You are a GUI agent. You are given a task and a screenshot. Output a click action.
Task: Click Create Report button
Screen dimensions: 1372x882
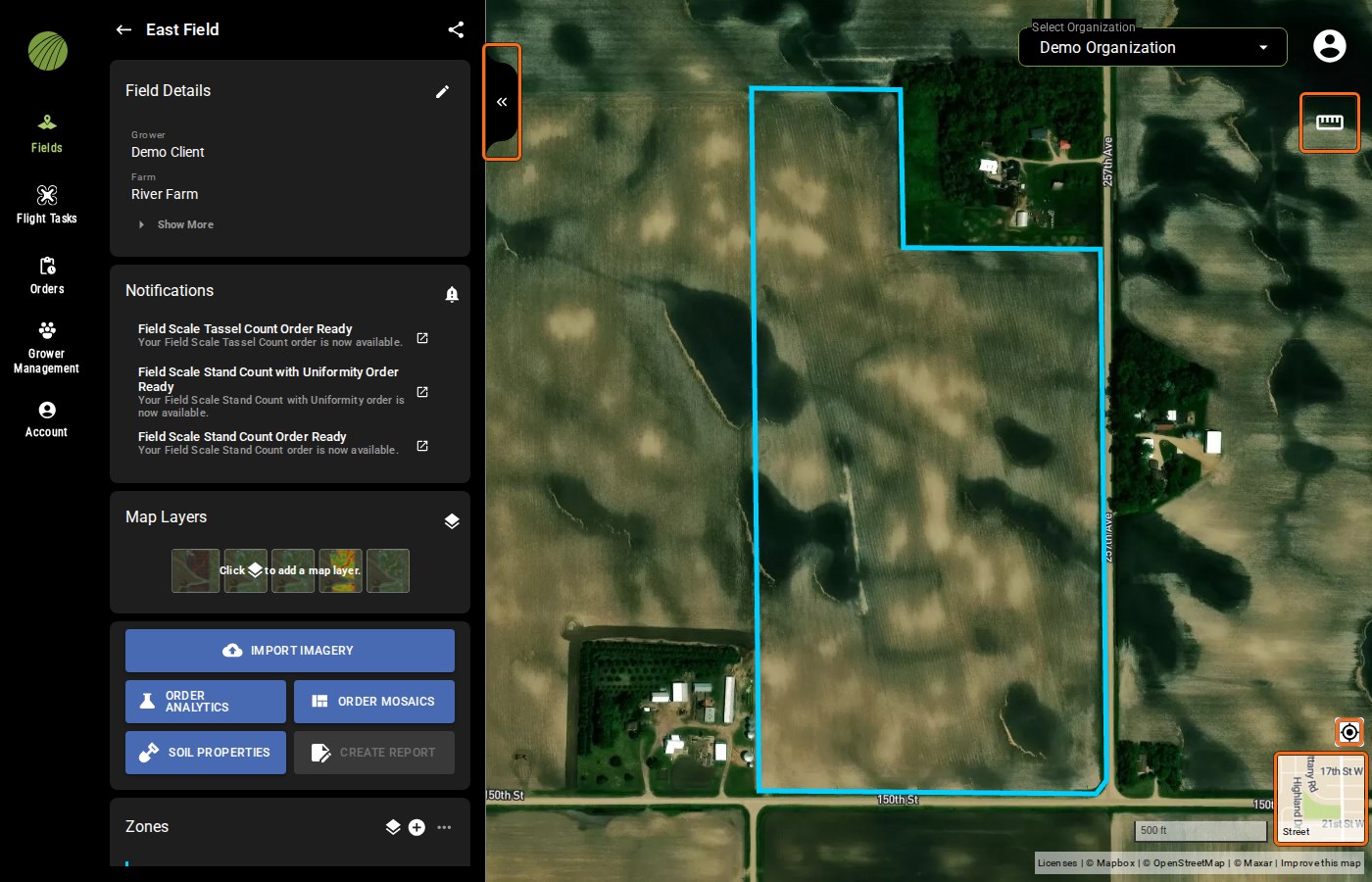[374, 753]
